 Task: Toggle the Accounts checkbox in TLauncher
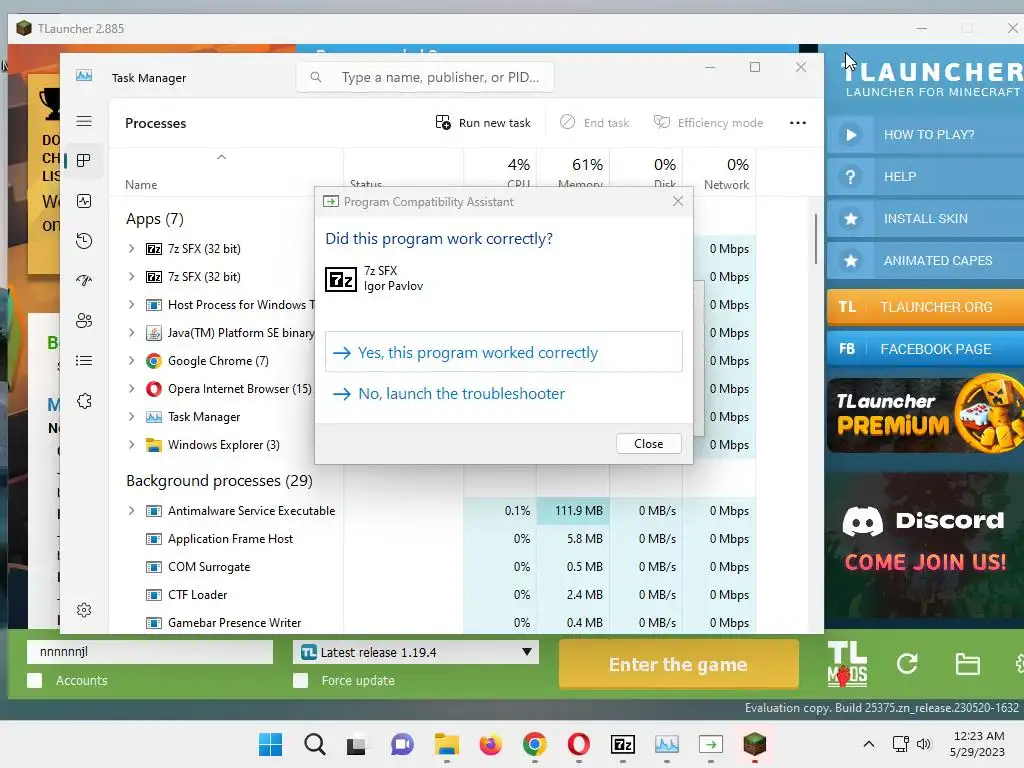35,680
